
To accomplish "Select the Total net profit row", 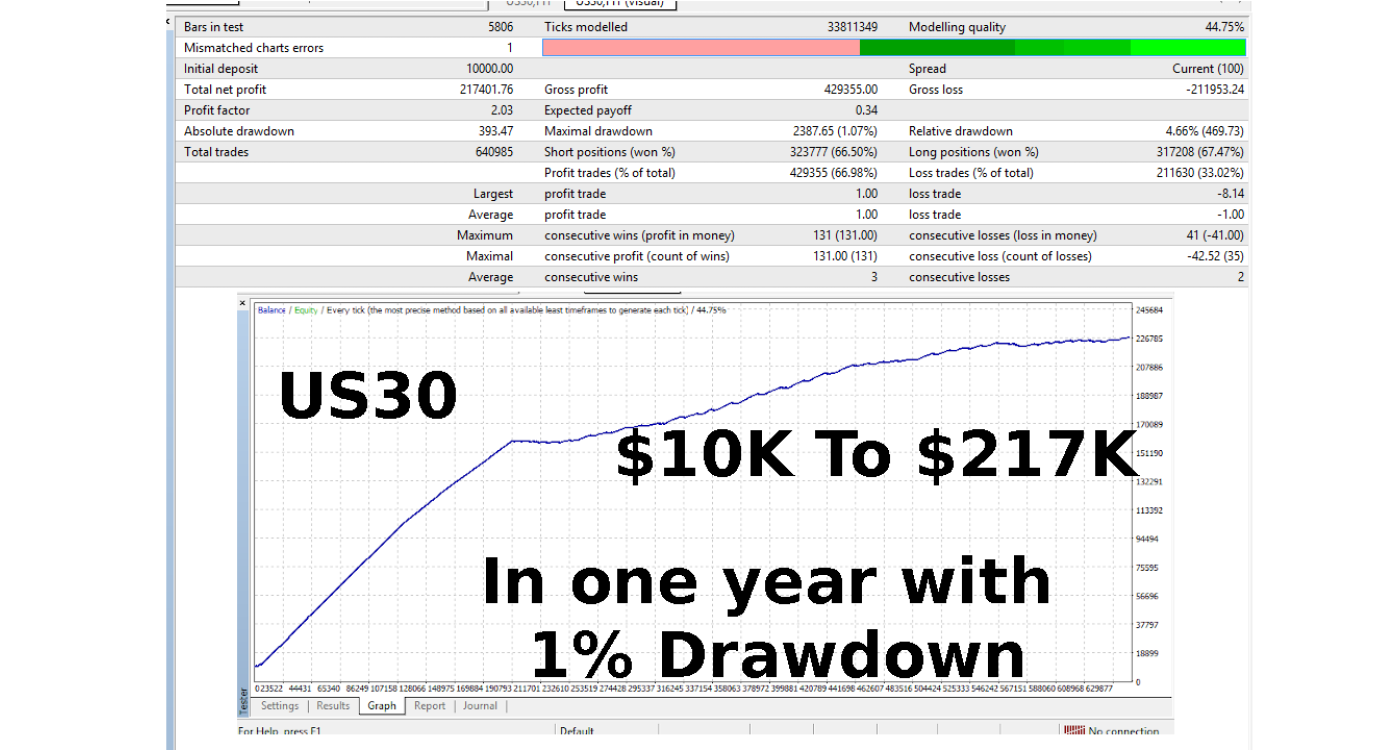I will click(x=225, y=90).
